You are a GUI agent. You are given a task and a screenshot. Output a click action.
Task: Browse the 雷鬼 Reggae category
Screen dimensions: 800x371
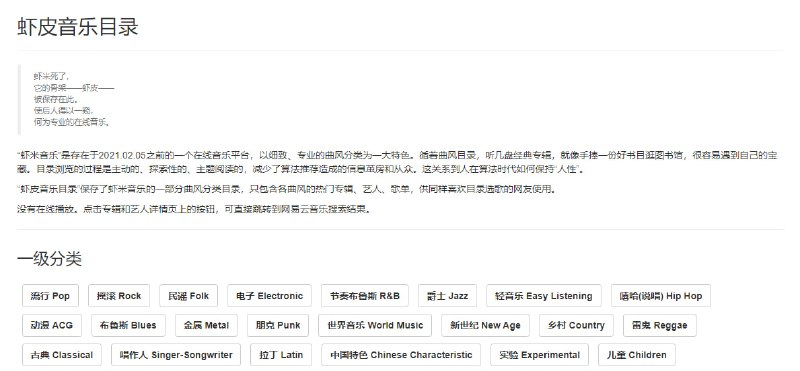coord(660,325)
